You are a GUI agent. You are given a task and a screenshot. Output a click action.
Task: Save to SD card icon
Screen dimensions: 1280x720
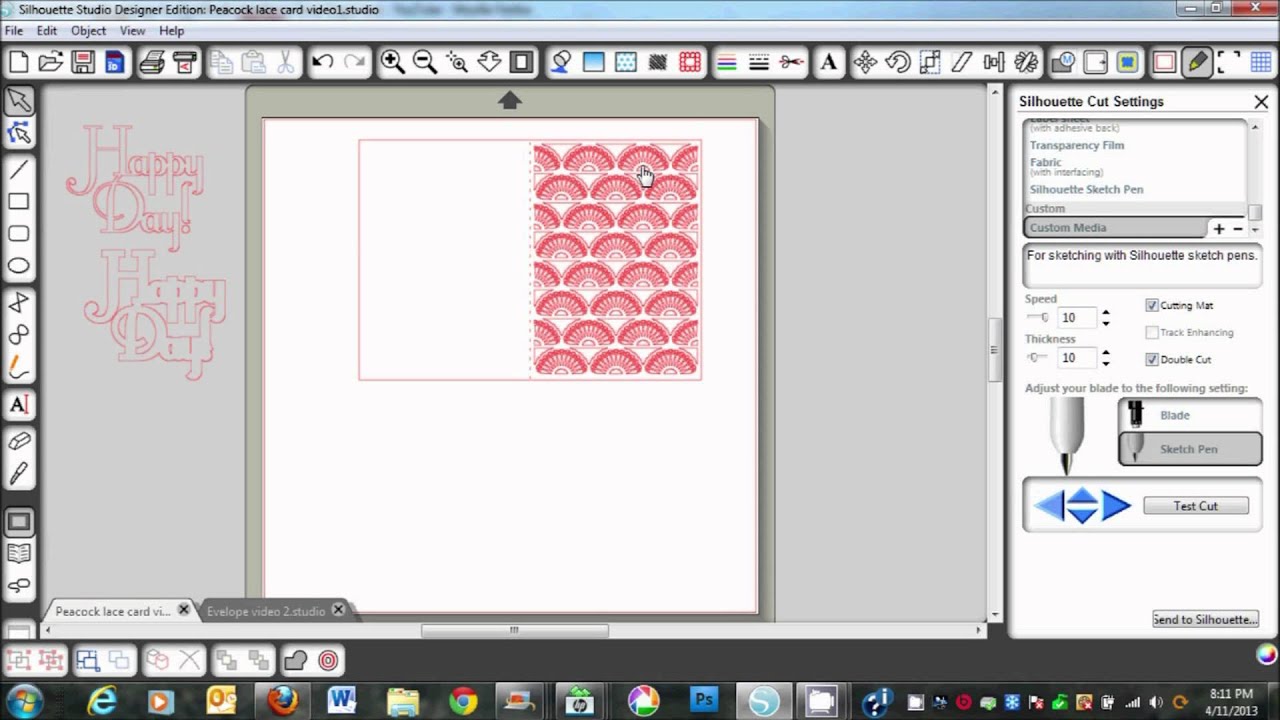113,62
